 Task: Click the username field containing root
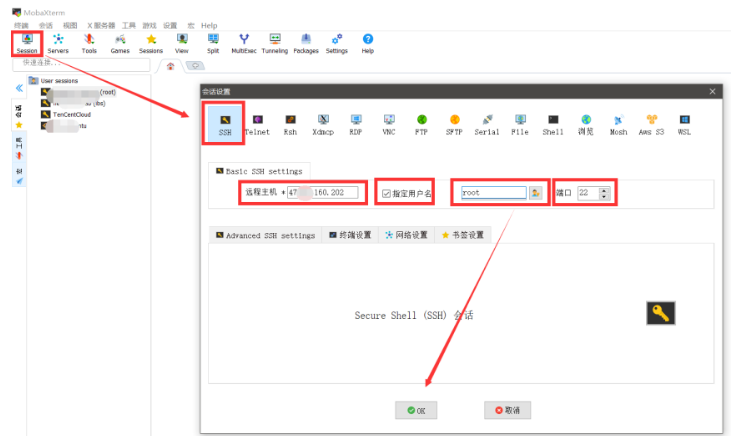494,193
